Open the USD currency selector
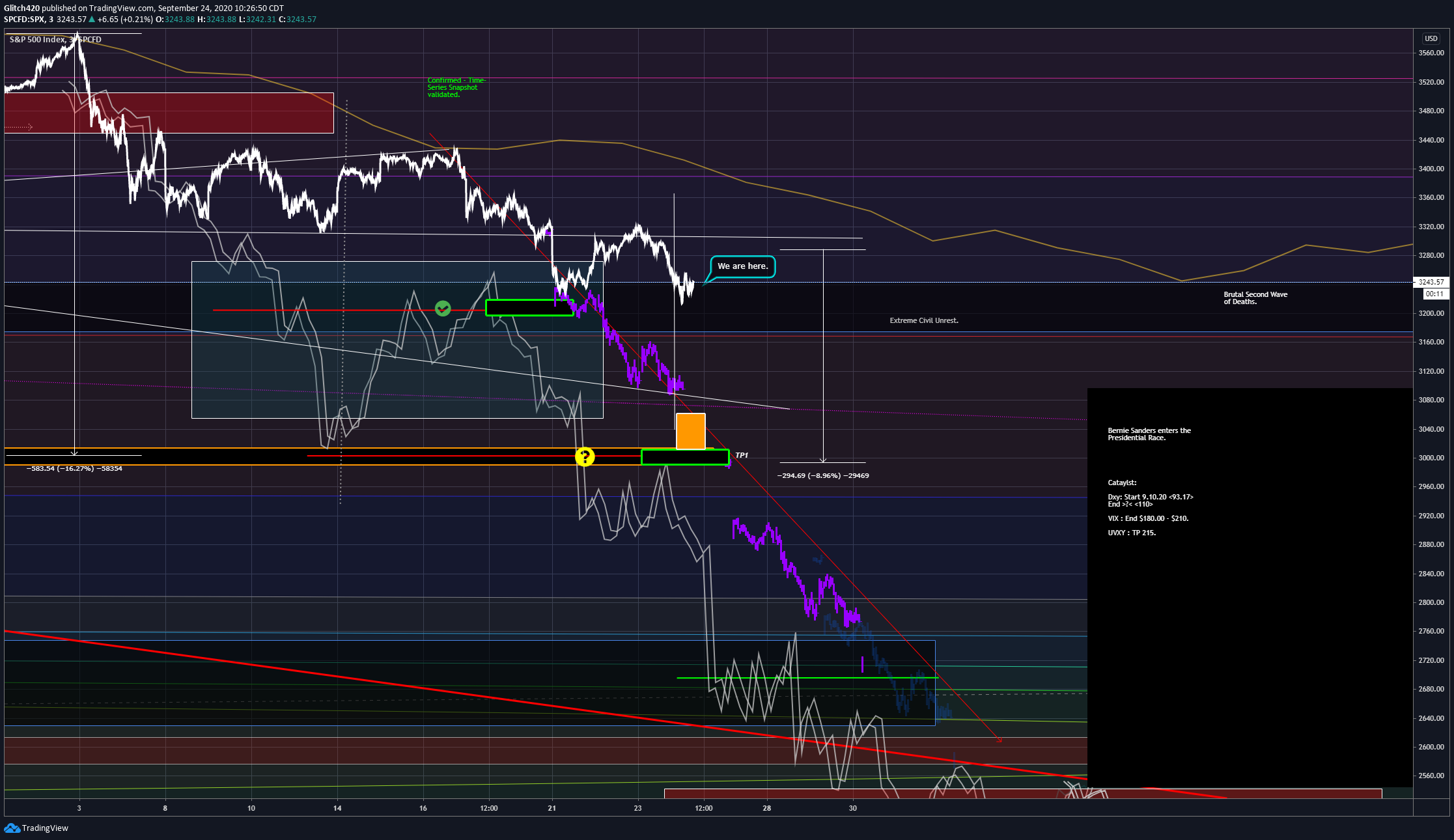 click(1431, 38)
